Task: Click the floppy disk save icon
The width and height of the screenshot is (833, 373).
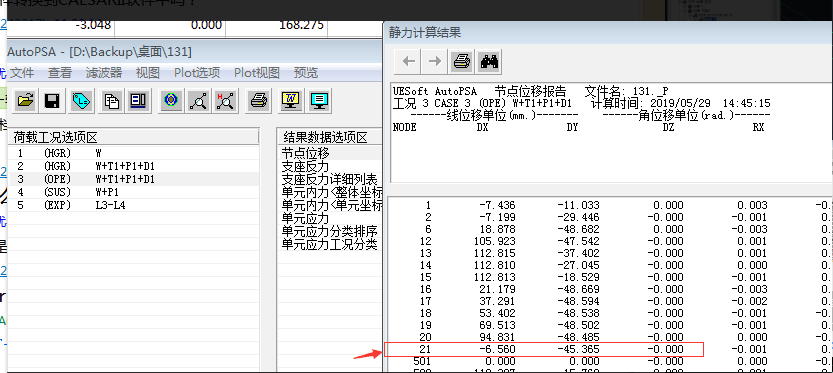Action: tap(52, 100)
